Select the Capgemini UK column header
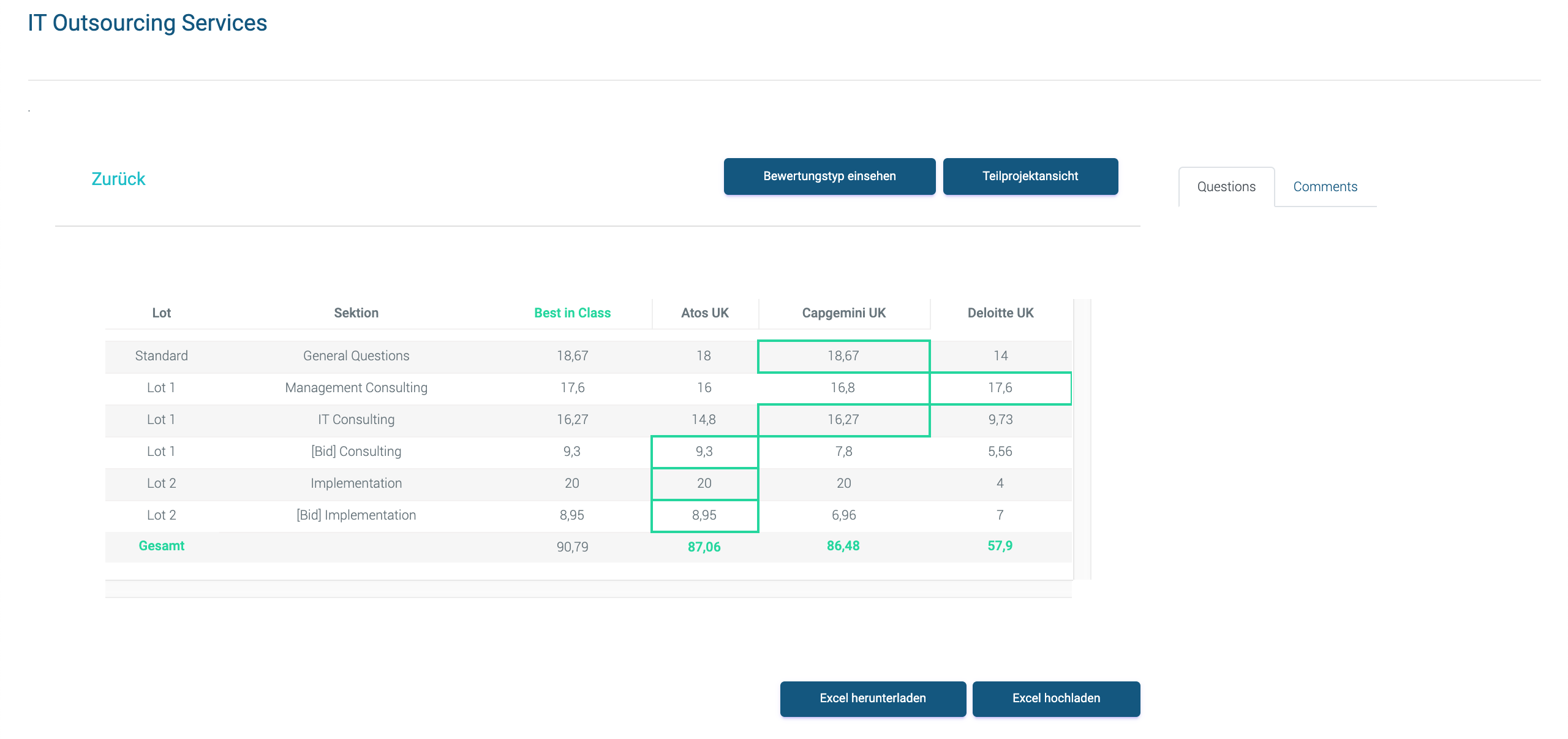Viewport: 1568px width, 739px height. point(843,313)
